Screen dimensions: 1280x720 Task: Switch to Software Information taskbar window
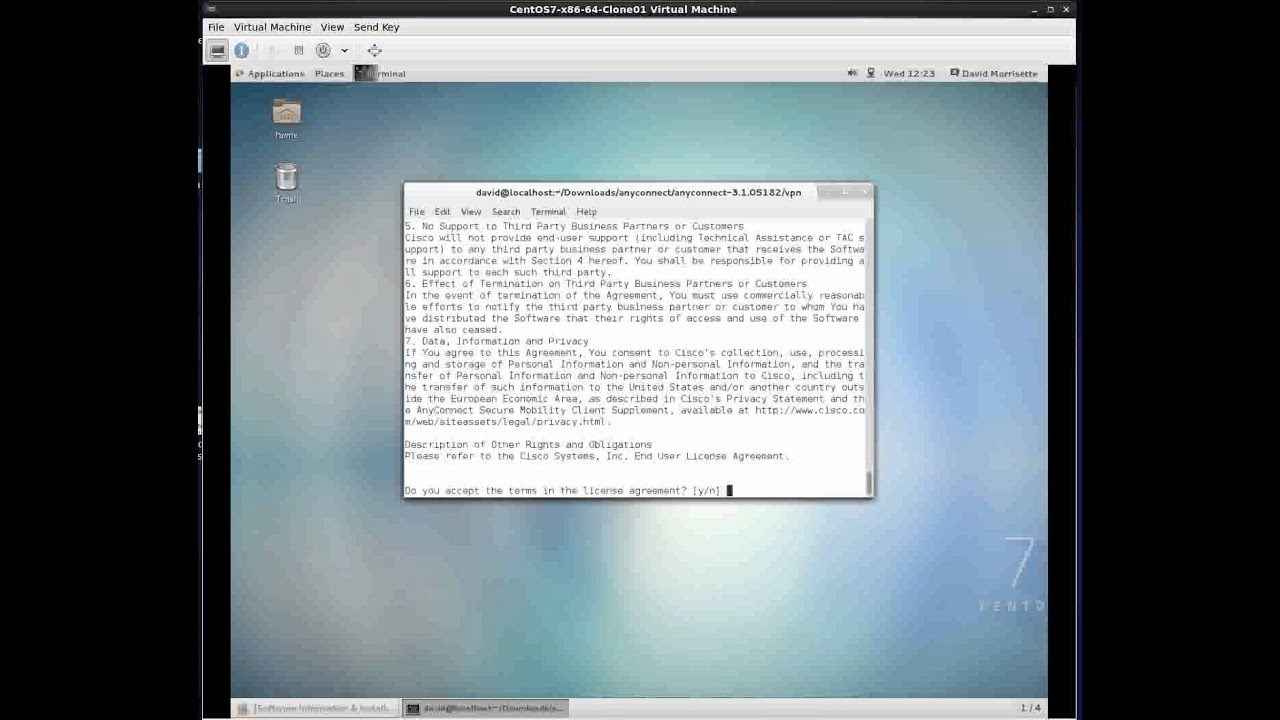click(x=315, y=708)
